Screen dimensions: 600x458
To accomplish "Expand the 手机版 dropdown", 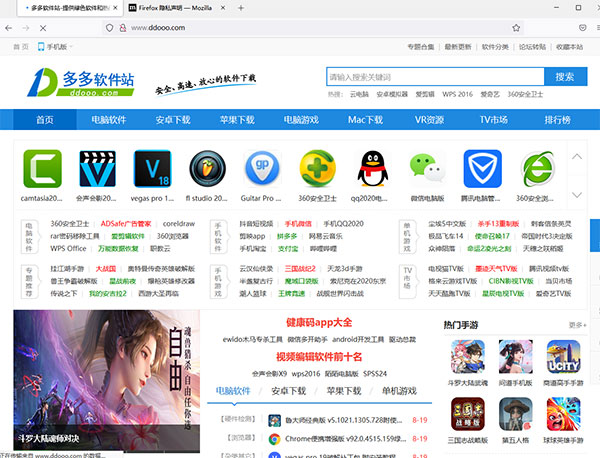I will [55, 47].
